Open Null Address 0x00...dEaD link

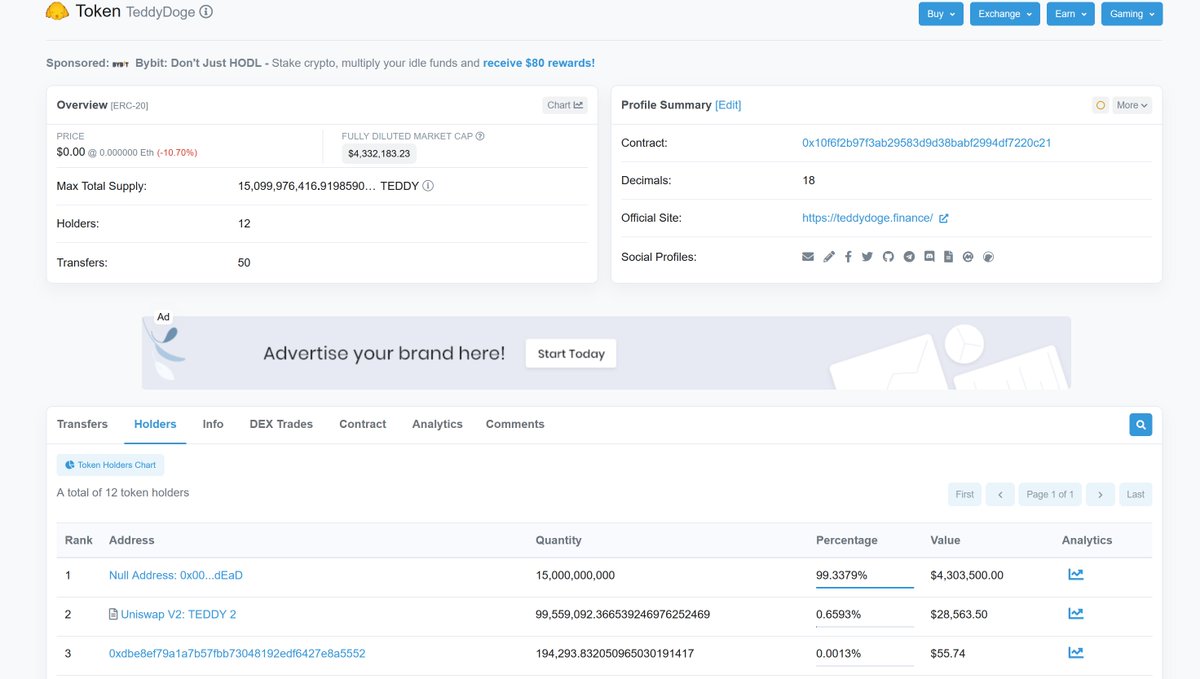click(x=176, y=575)
